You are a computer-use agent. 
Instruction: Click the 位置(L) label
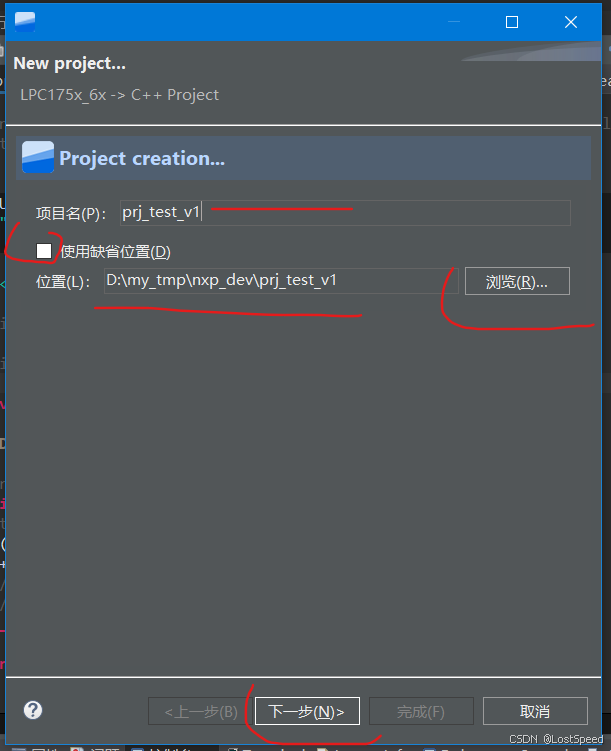(63, 282)
